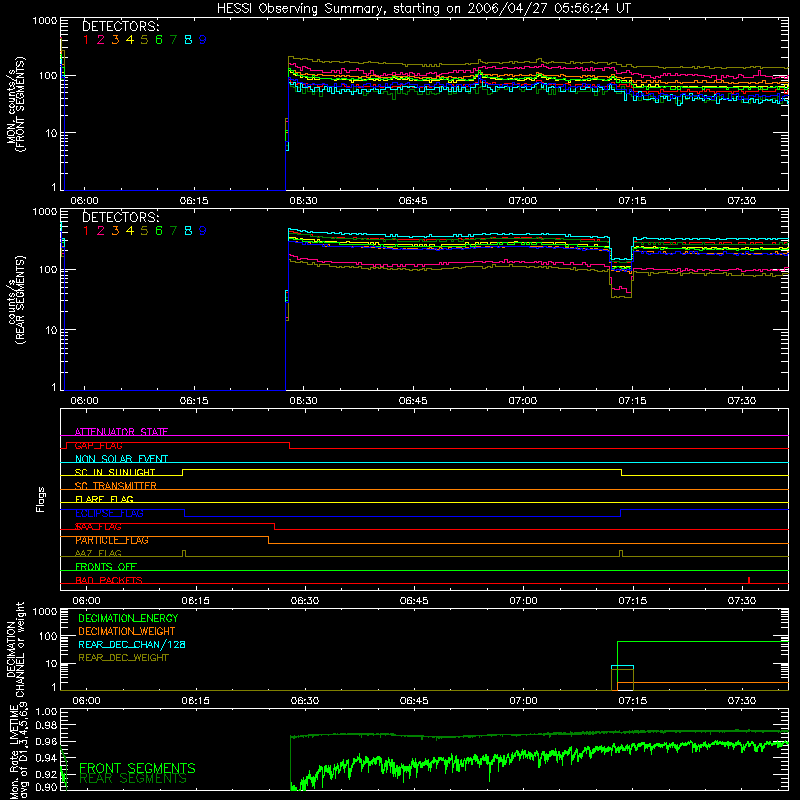800x800 pixels.
Task: Click the PARTICLE_FLAG label
Action: 112,540
